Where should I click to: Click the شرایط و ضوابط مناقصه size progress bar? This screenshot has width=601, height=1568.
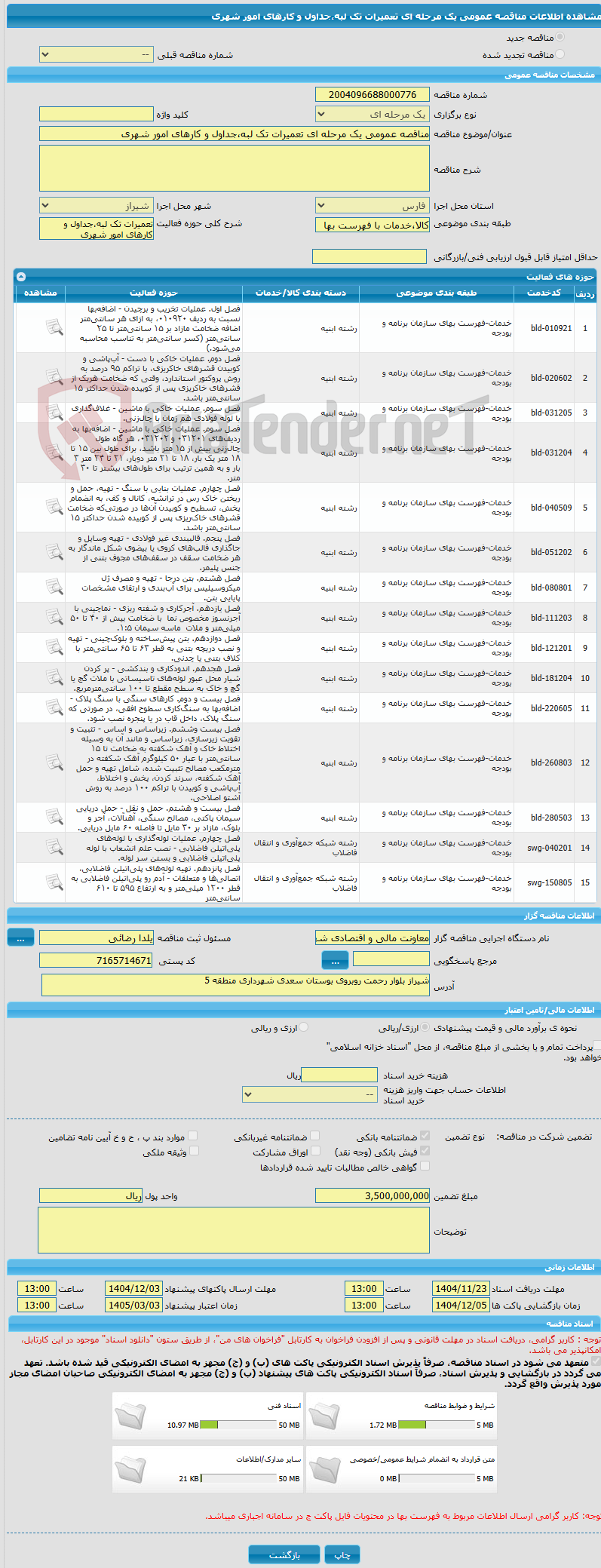[x=436, y=1425]
